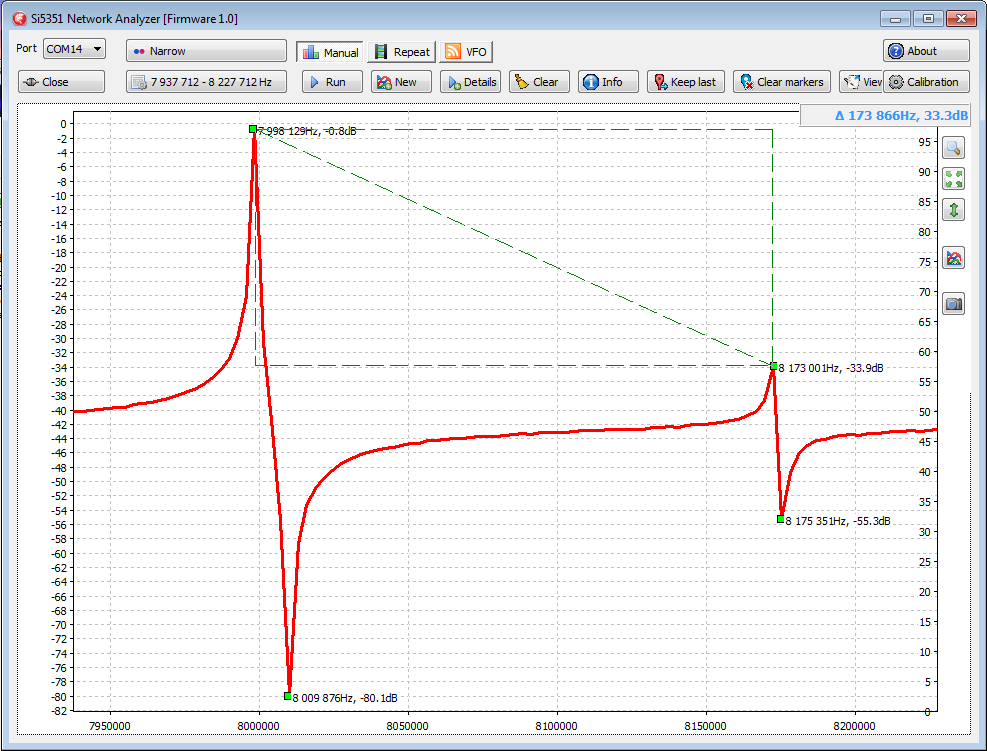Open the COM14 port dropdown

pyautogui.click(x=74, y=49)
